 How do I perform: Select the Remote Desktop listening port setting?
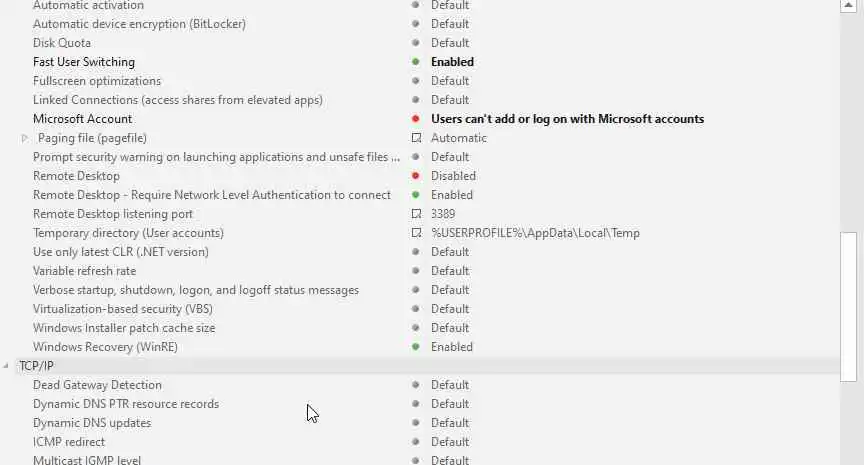(113, 214)
